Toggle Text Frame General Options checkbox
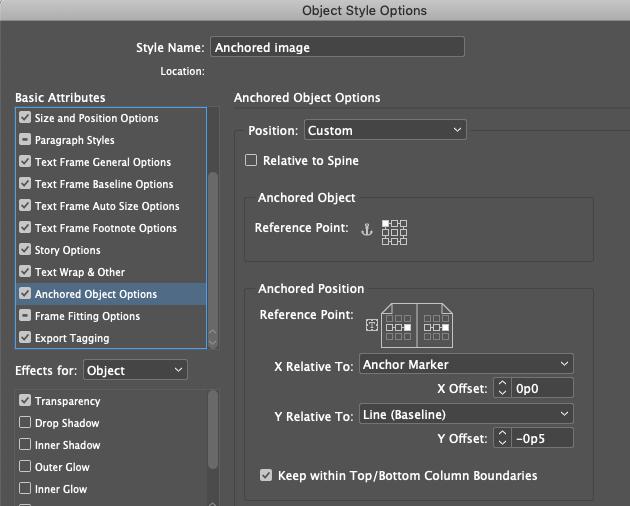The height and width of the screenshot is (506, 630). click(x=25, y=162)
